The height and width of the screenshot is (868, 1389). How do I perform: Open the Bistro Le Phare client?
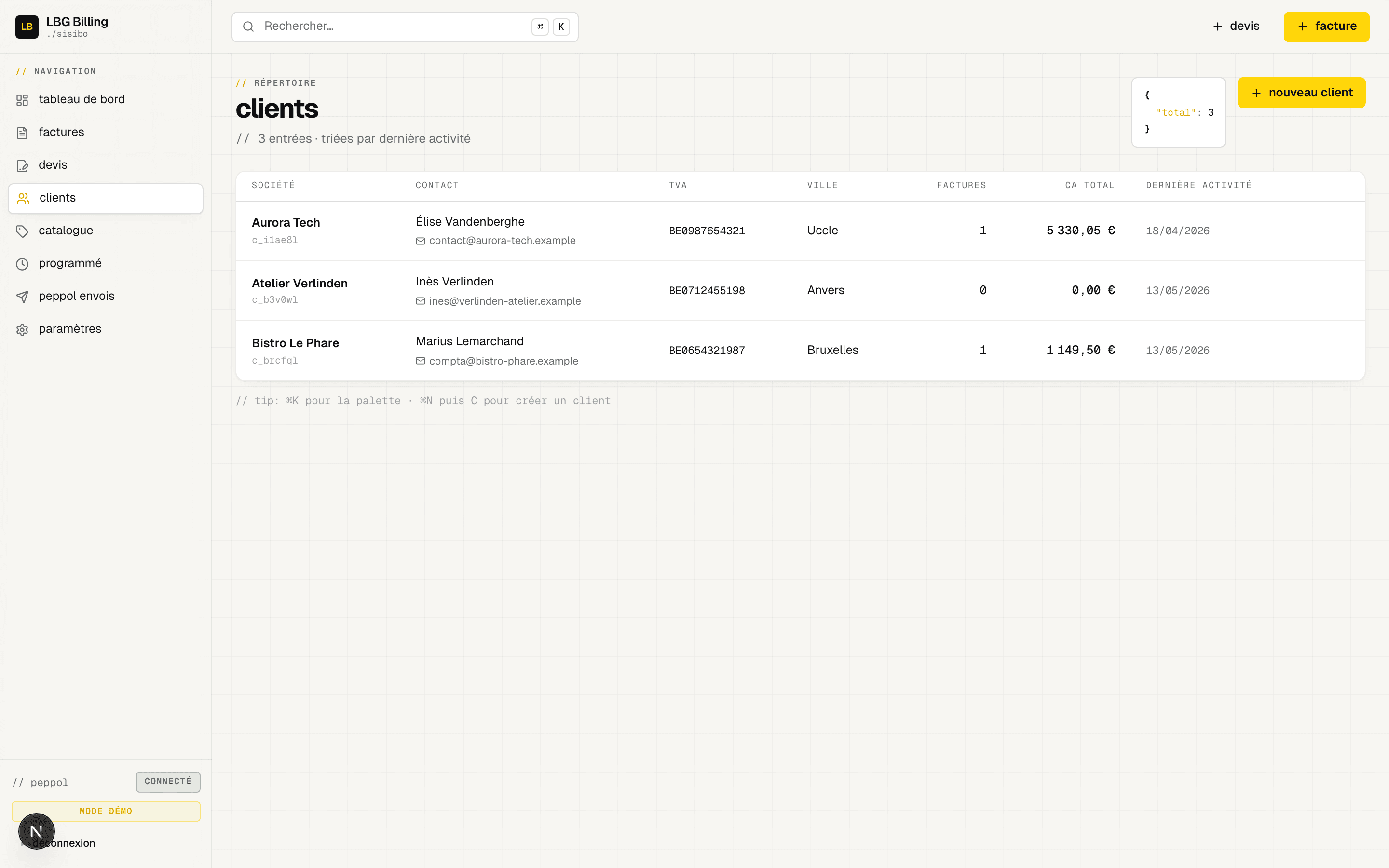coord(800,350)
